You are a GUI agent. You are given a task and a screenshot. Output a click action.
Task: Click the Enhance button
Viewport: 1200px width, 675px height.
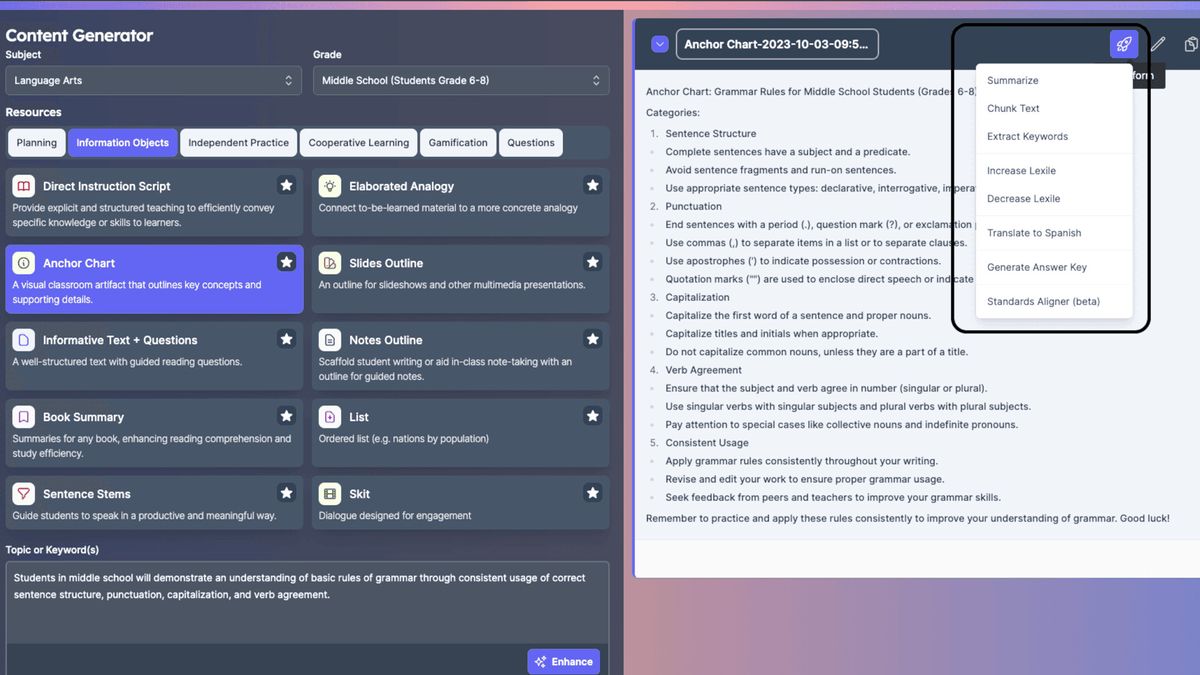click(563, 661)
